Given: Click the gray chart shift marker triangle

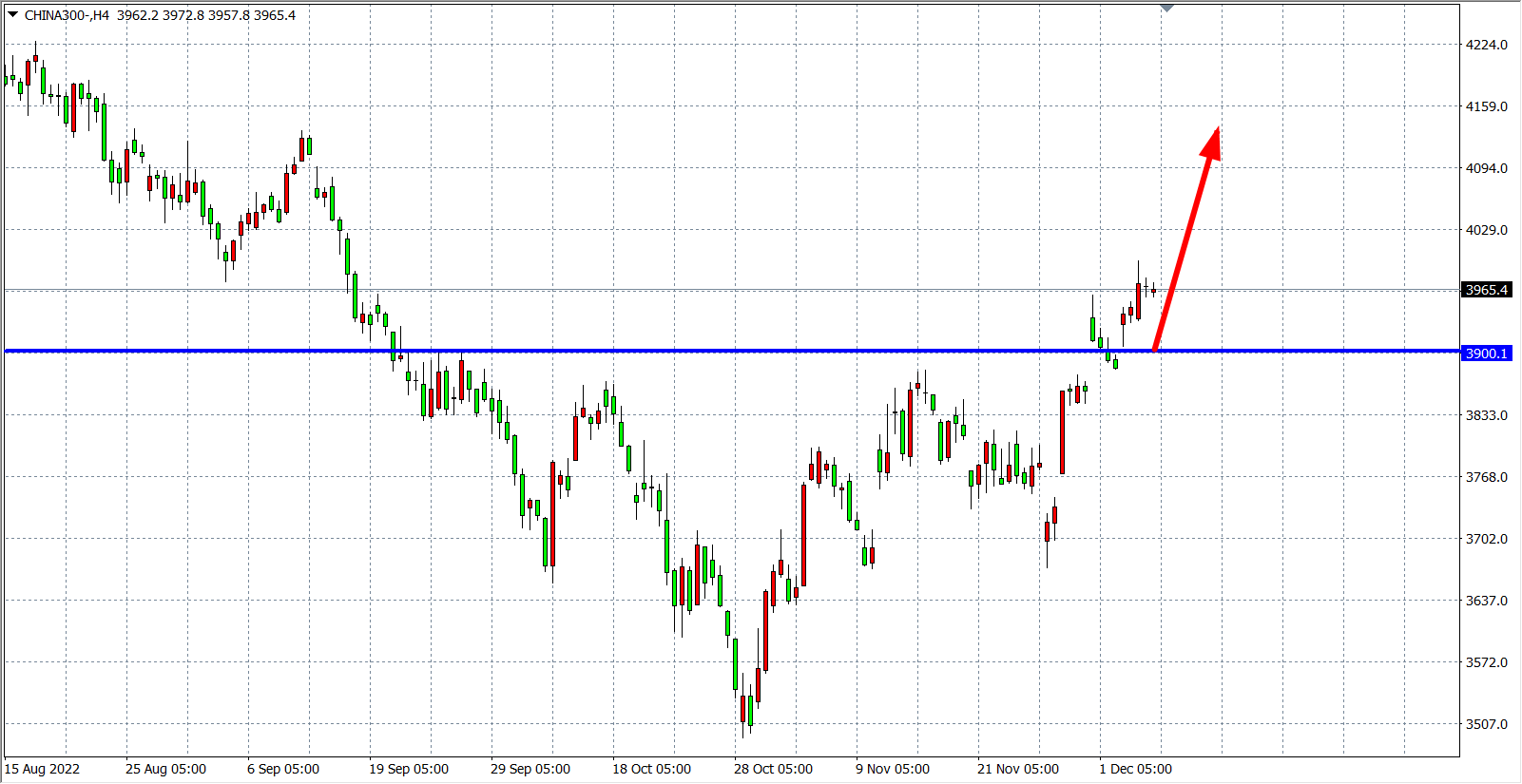Looking at the screenshot, I should [1167, 9].
